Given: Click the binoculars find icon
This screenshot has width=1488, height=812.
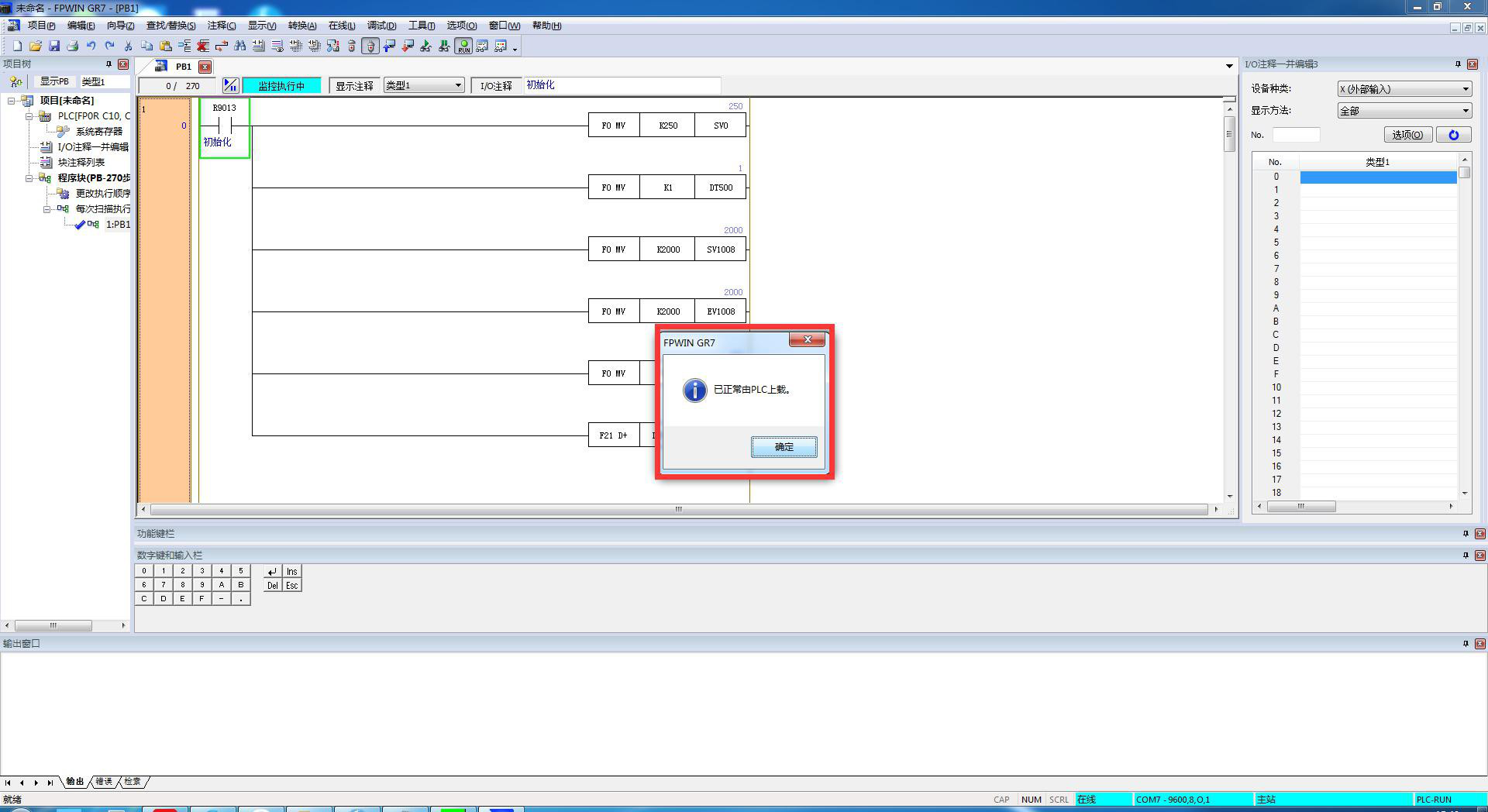Looking at the screenshot, I should tap(240, 46).
